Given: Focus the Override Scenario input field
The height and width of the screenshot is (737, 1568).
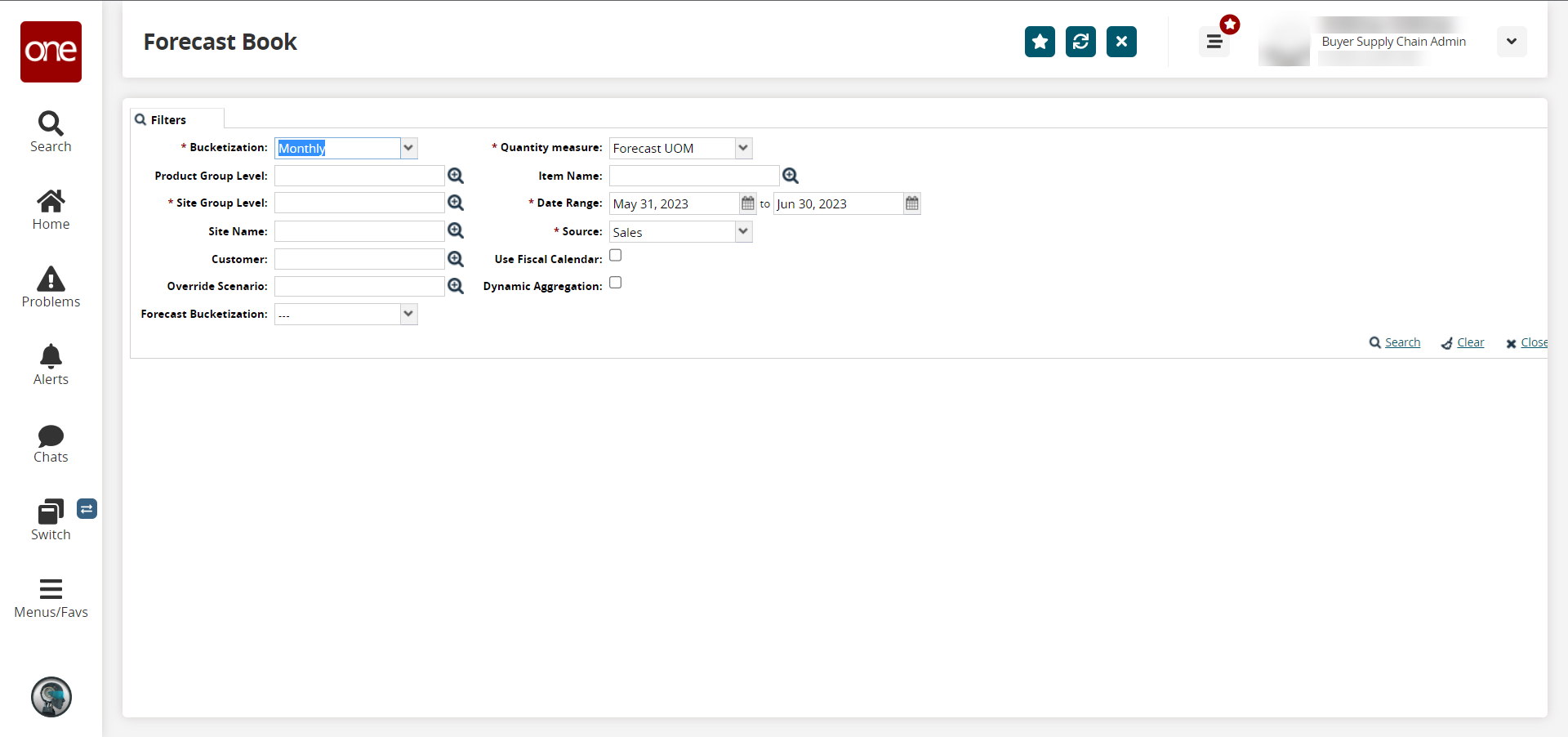Looking at the screenshot, I should click(359, 286).
